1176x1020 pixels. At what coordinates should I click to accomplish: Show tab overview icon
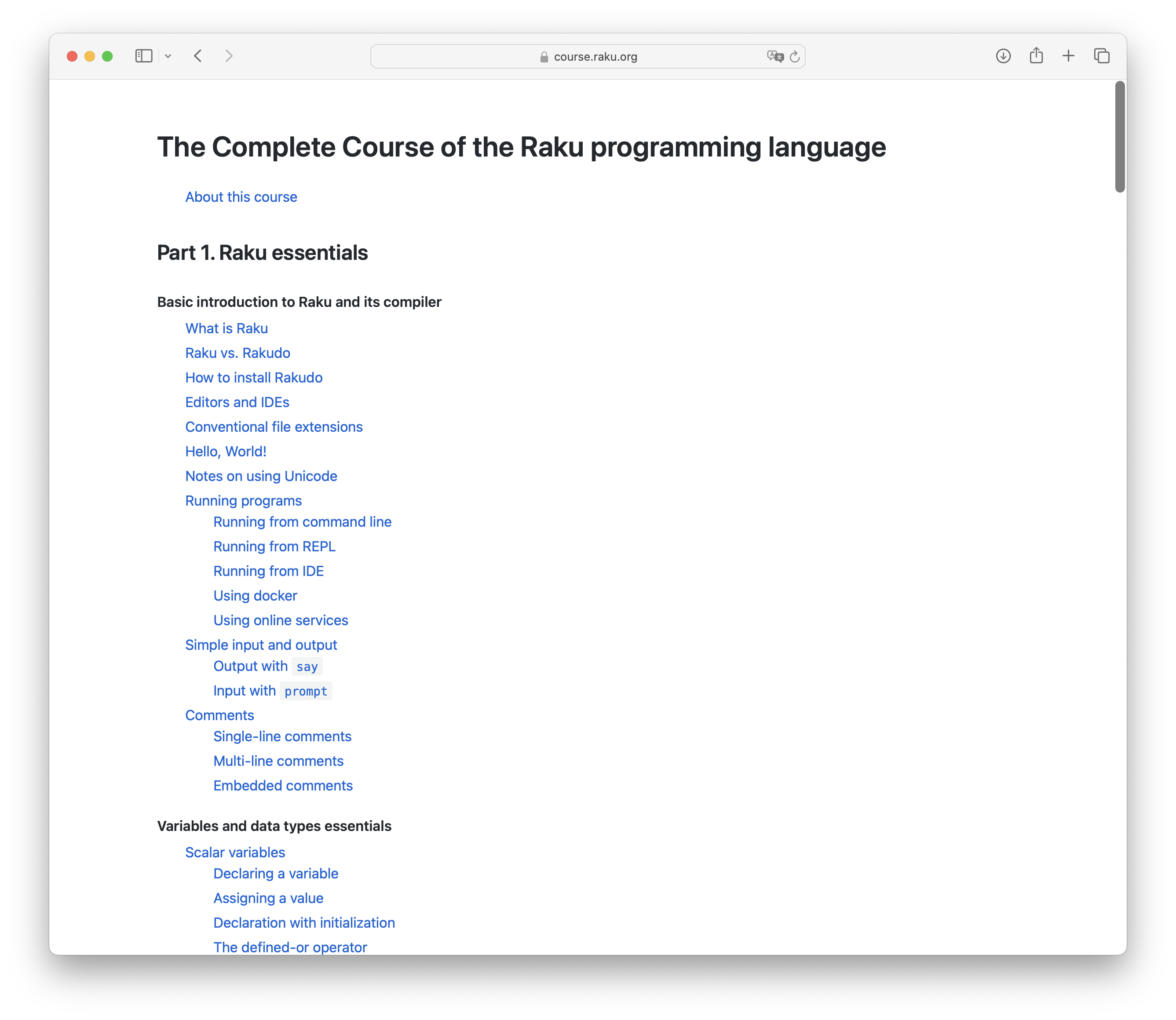(x=1101, y=56)
